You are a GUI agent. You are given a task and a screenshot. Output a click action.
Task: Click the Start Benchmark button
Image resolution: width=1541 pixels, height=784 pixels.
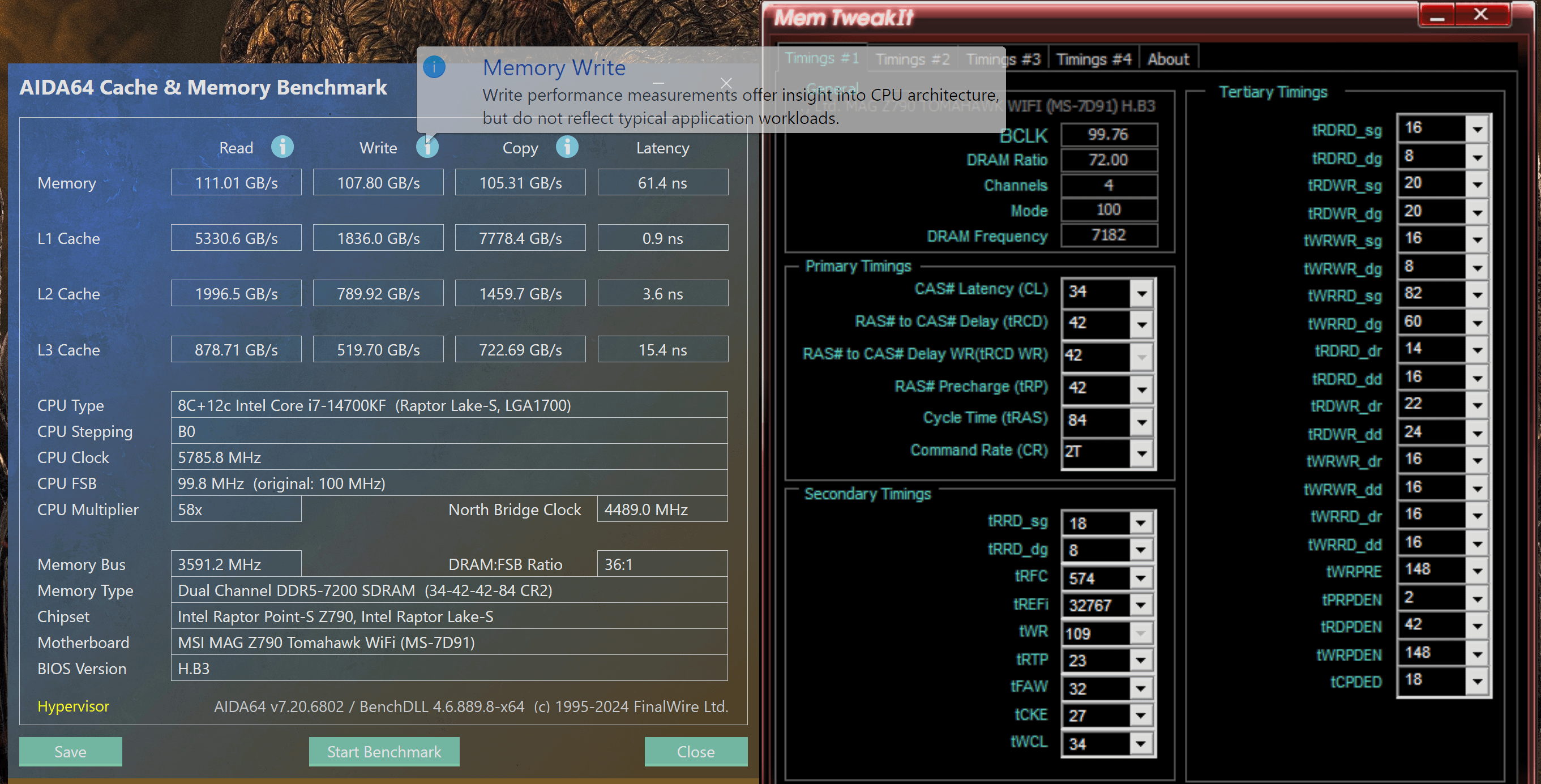(384, 751)
